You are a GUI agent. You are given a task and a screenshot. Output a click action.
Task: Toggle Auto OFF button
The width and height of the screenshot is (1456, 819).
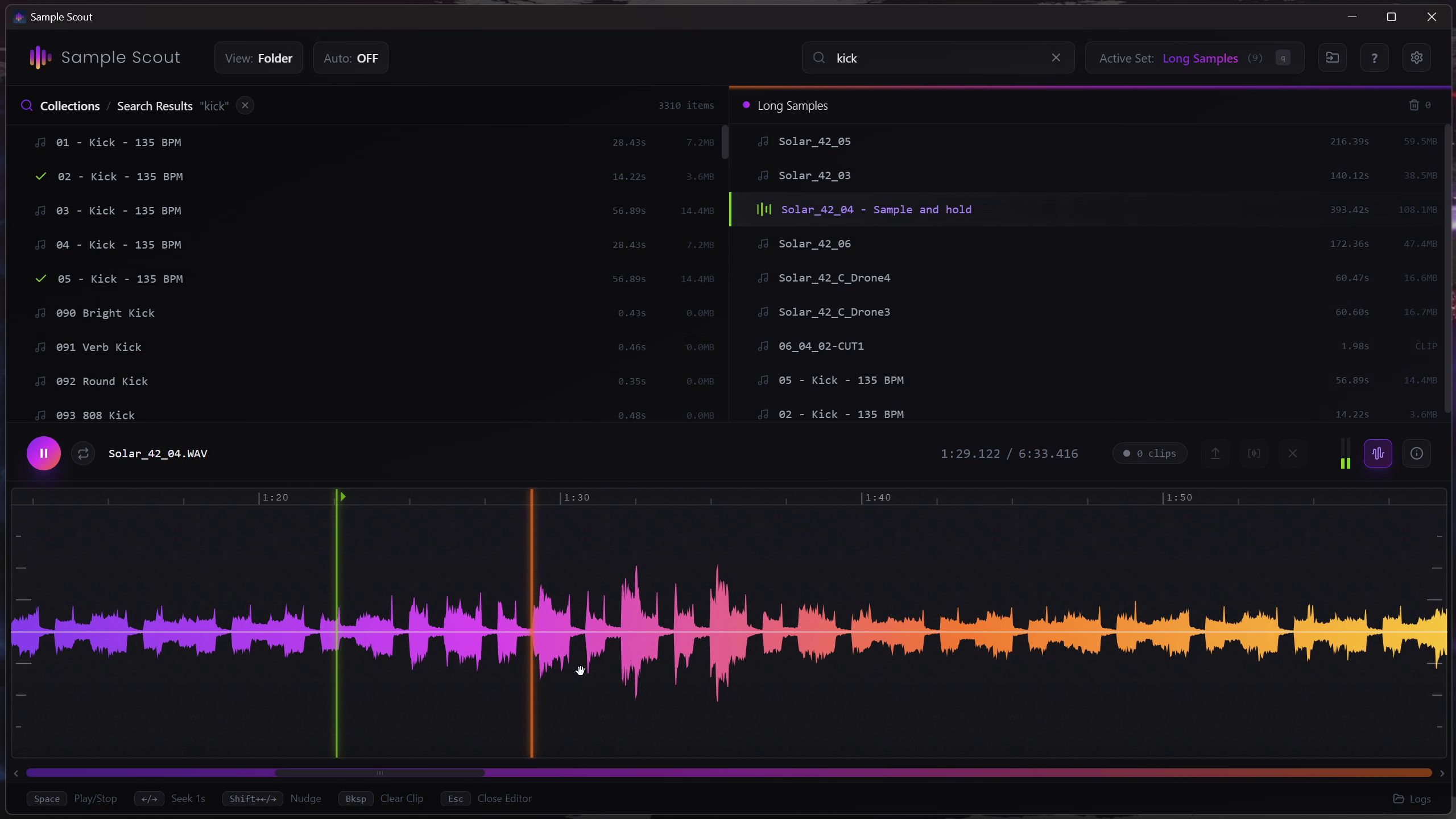coord(350,58)
